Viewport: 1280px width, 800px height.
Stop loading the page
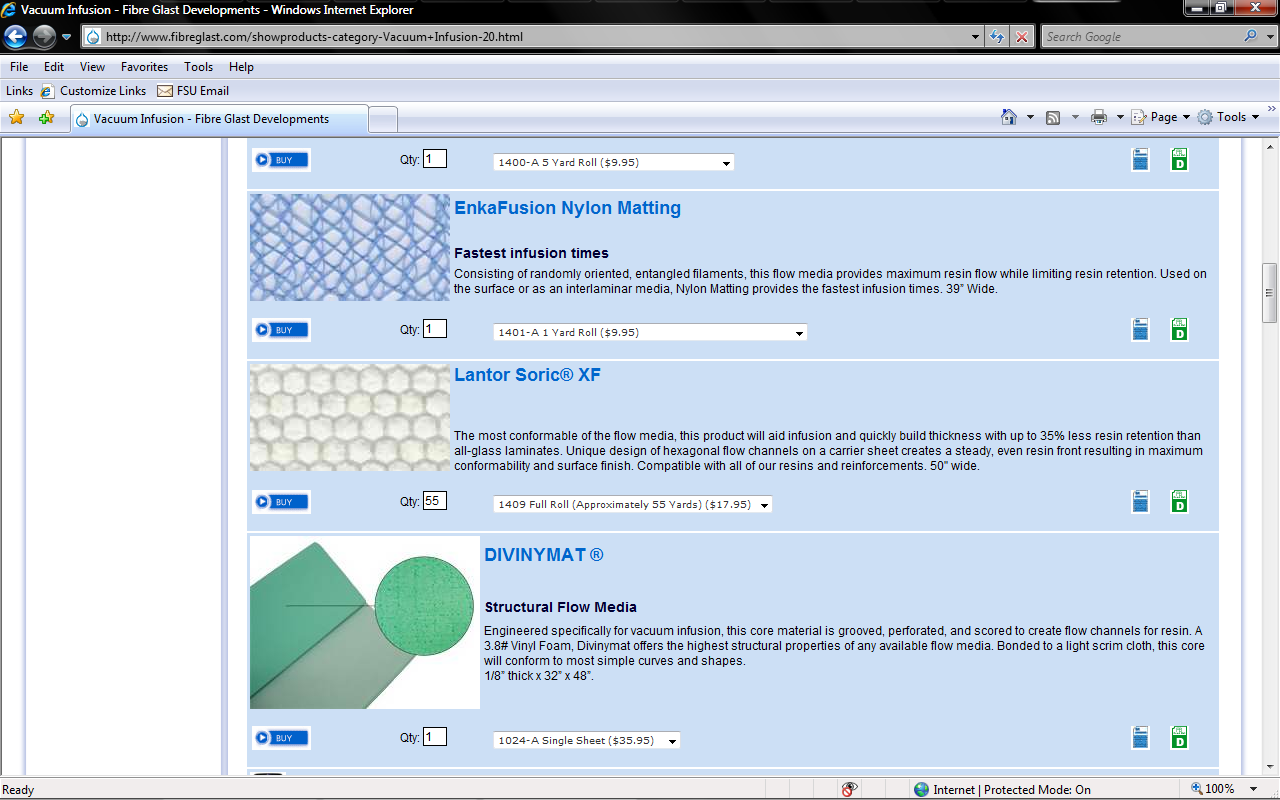(x=1022, y=37)
